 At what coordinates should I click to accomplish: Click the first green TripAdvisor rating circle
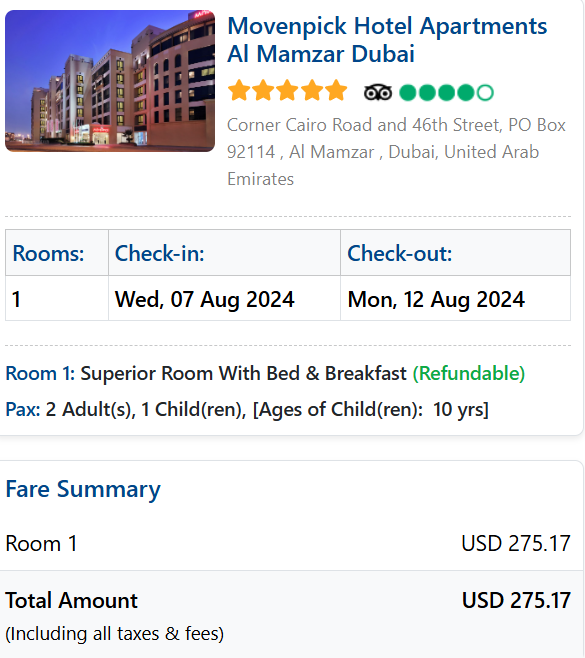point(407,93)
